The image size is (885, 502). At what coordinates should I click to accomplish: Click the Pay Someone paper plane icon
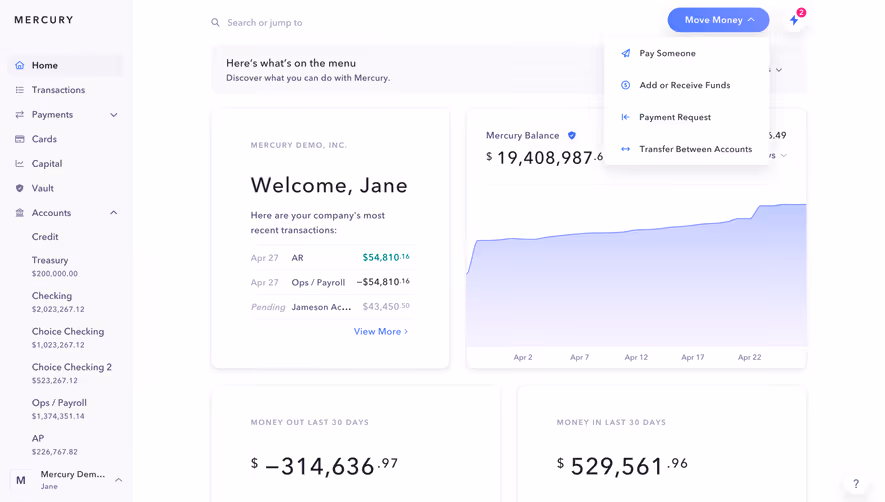625,53
